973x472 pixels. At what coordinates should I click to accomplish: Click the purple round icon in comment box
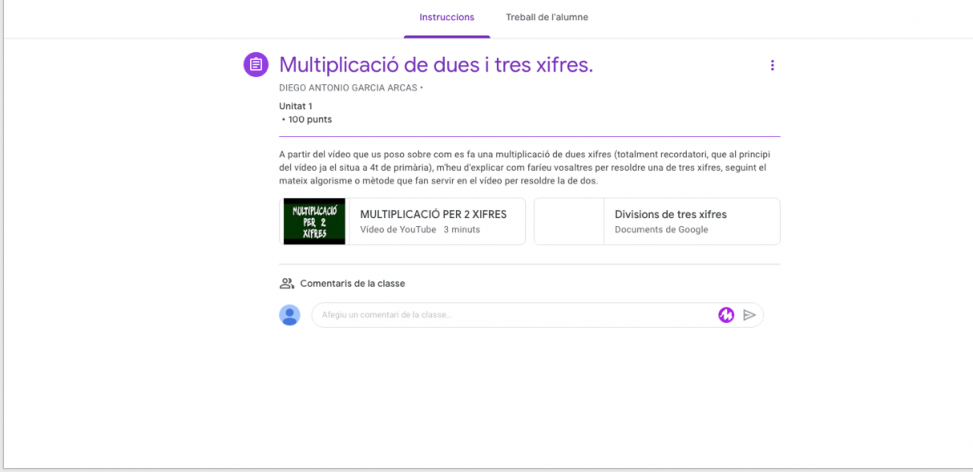coord(726,315)
